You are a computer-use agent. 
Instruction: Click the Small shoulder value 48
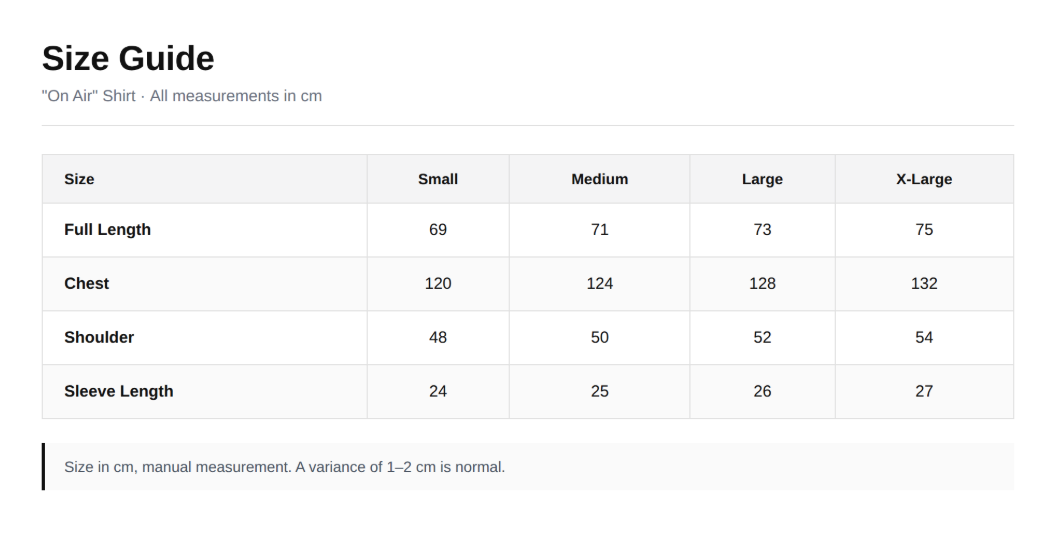point(438,337)
